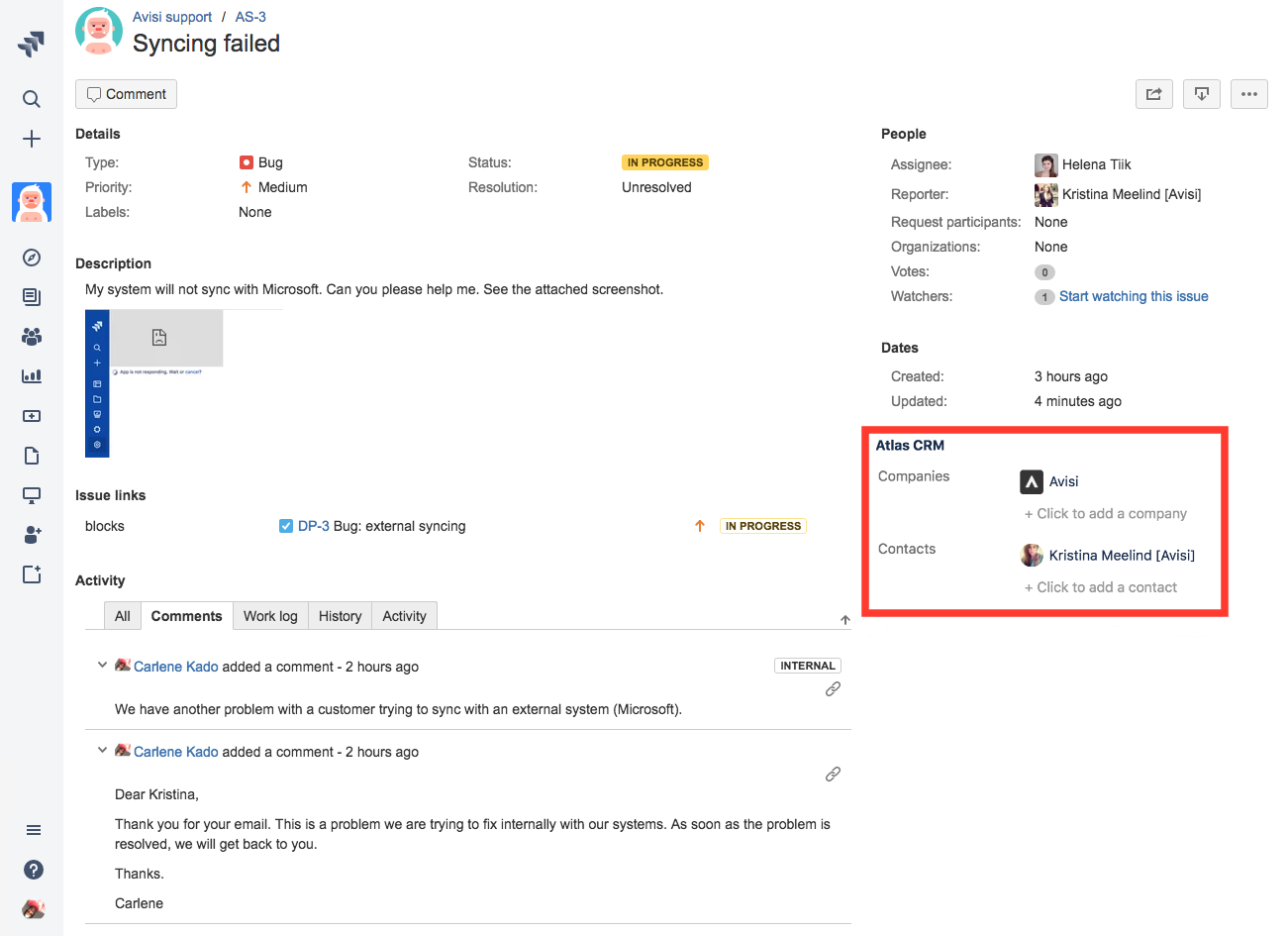Screen dimensions: 1288x936
Task: Open the more actions ellipsis button
Action: (1249, 94)
